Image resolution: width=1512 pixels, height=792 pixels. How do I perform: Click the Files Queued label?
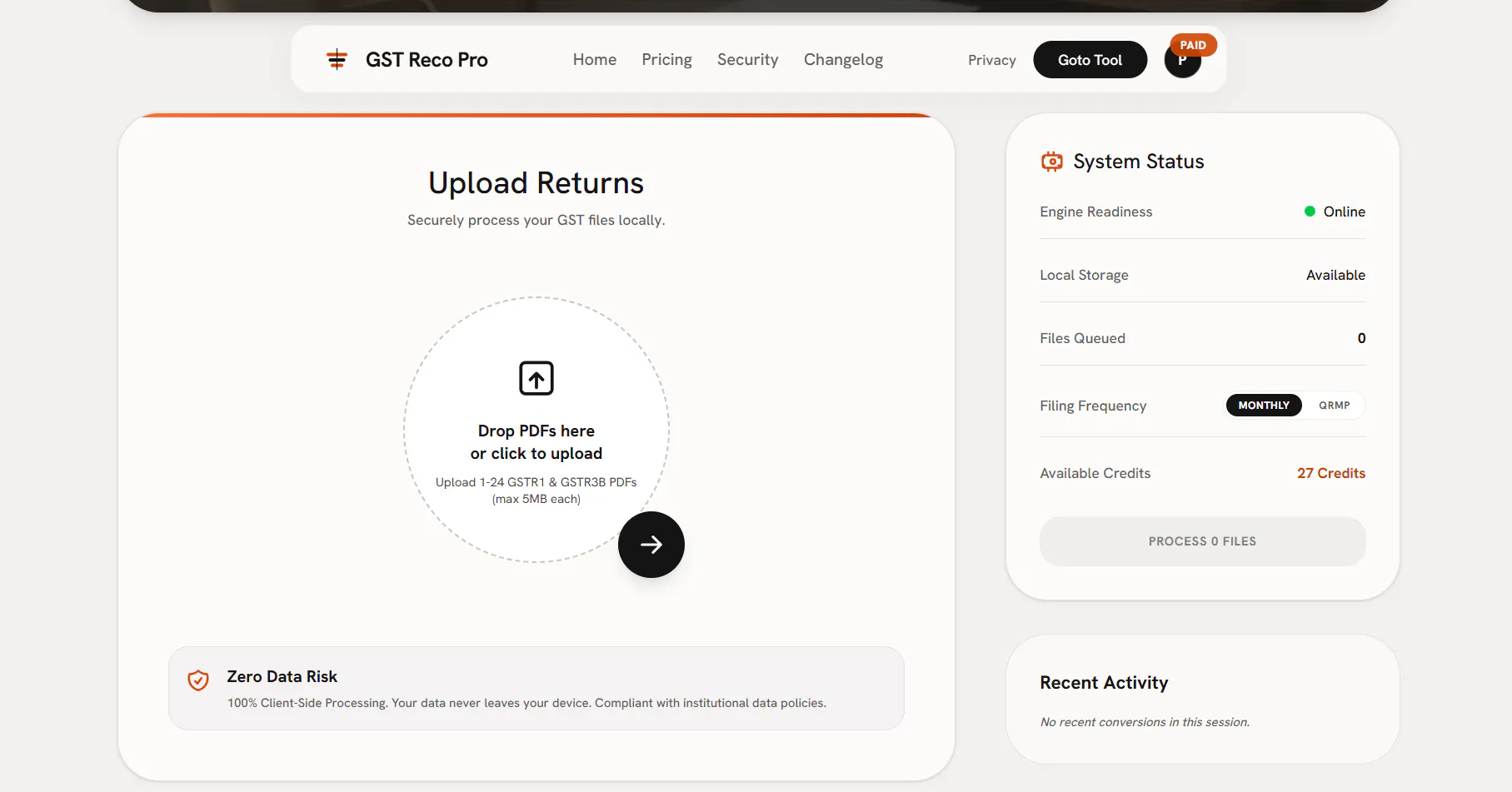click(1082, 338)
